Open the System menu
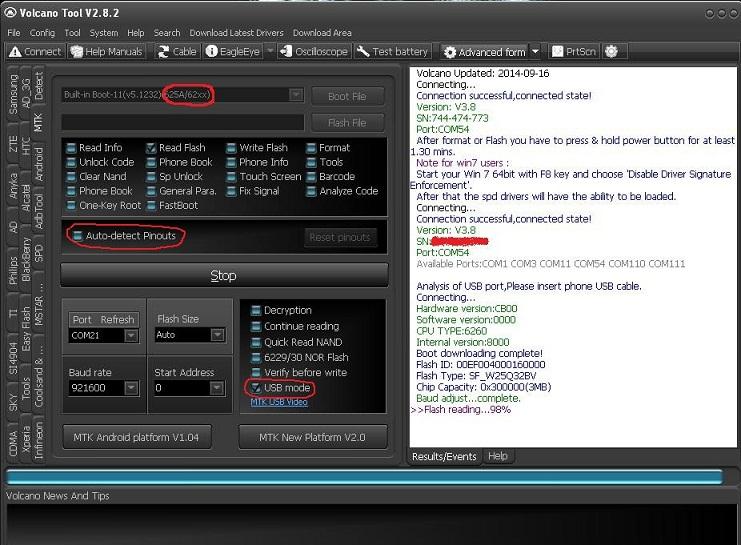This screenshot has width=741, height=545. 103,33
